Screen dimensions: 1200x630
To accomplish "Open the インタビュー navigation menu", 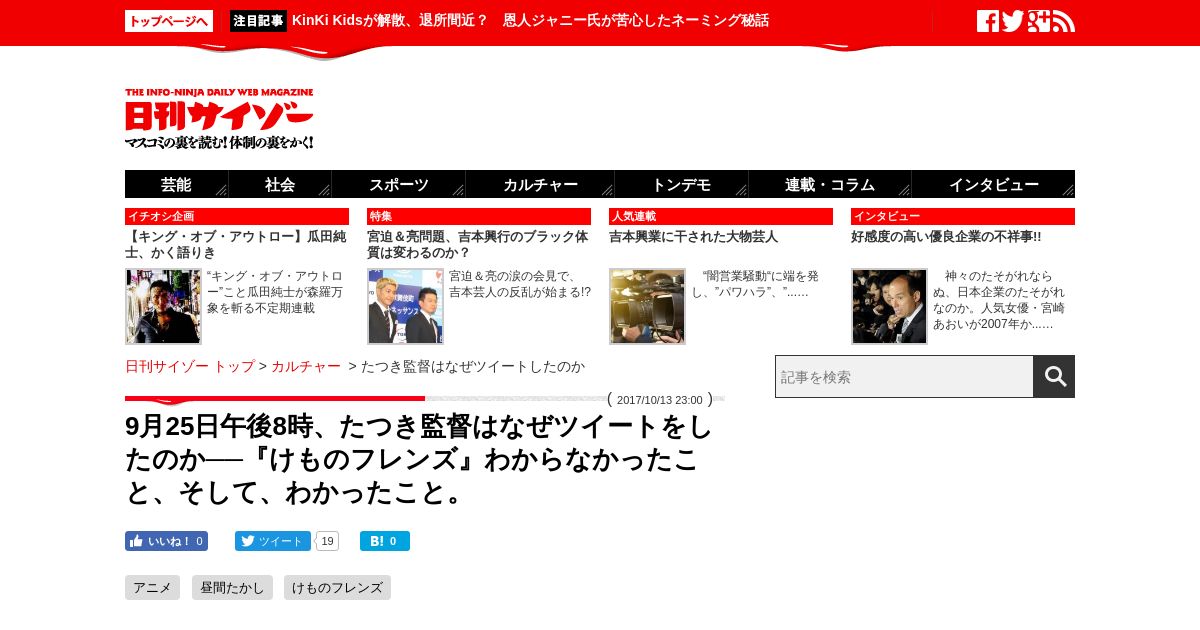I will tap(993, 184).
